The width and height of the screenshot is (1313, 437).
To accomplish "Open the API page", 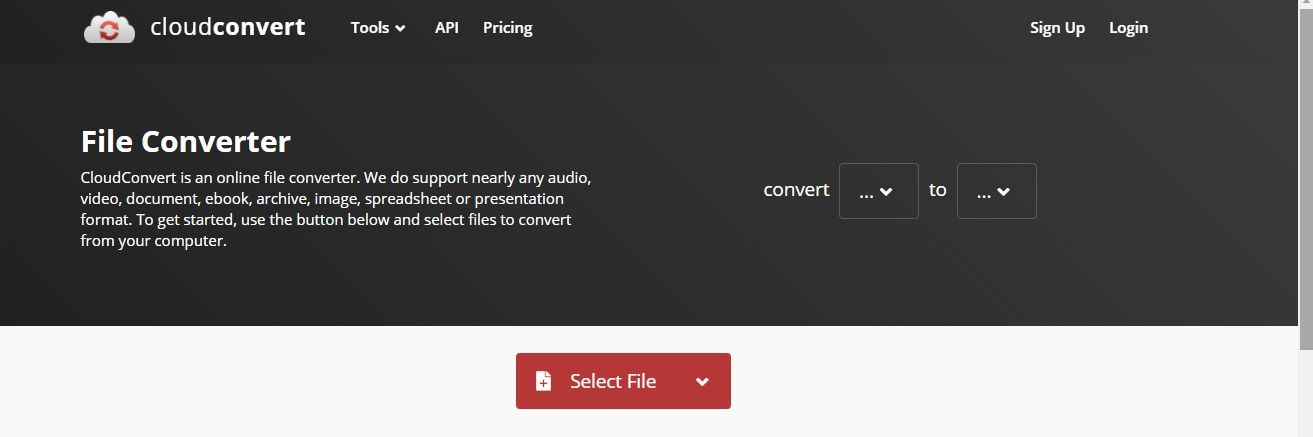I will coord(446,28).
